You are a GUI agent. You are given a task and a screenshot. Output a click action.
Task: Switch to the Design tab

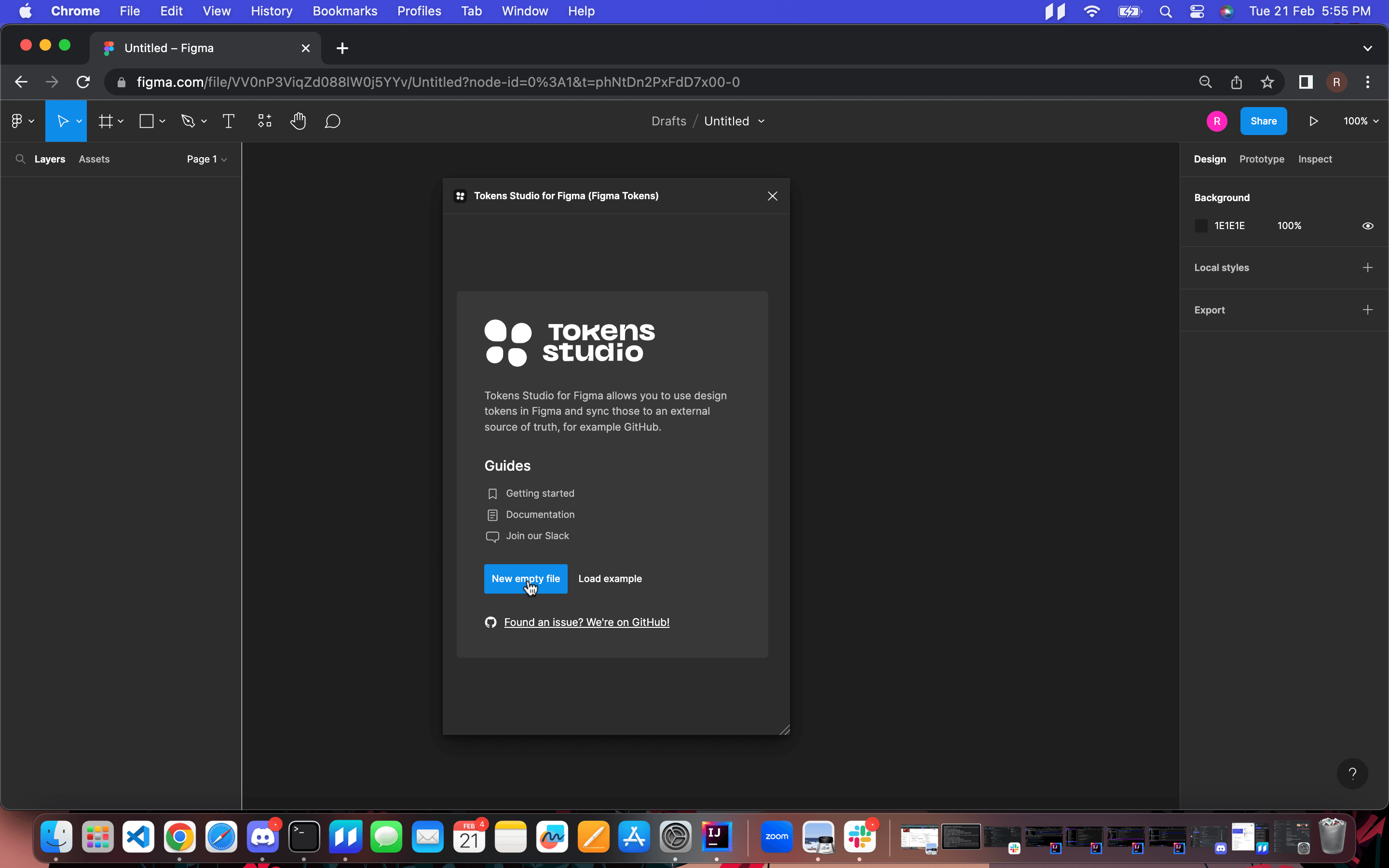(x=1210, y=159)
